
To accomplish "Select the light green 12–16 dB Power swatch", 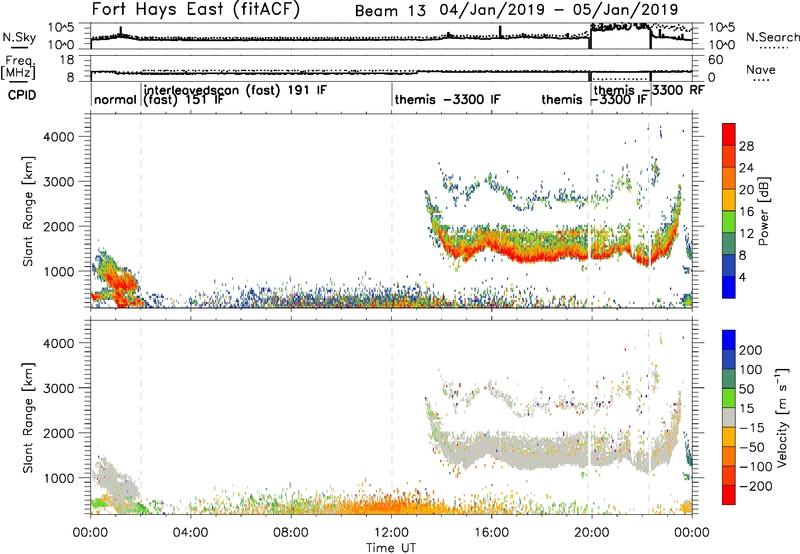I will (x=729, y=222).
